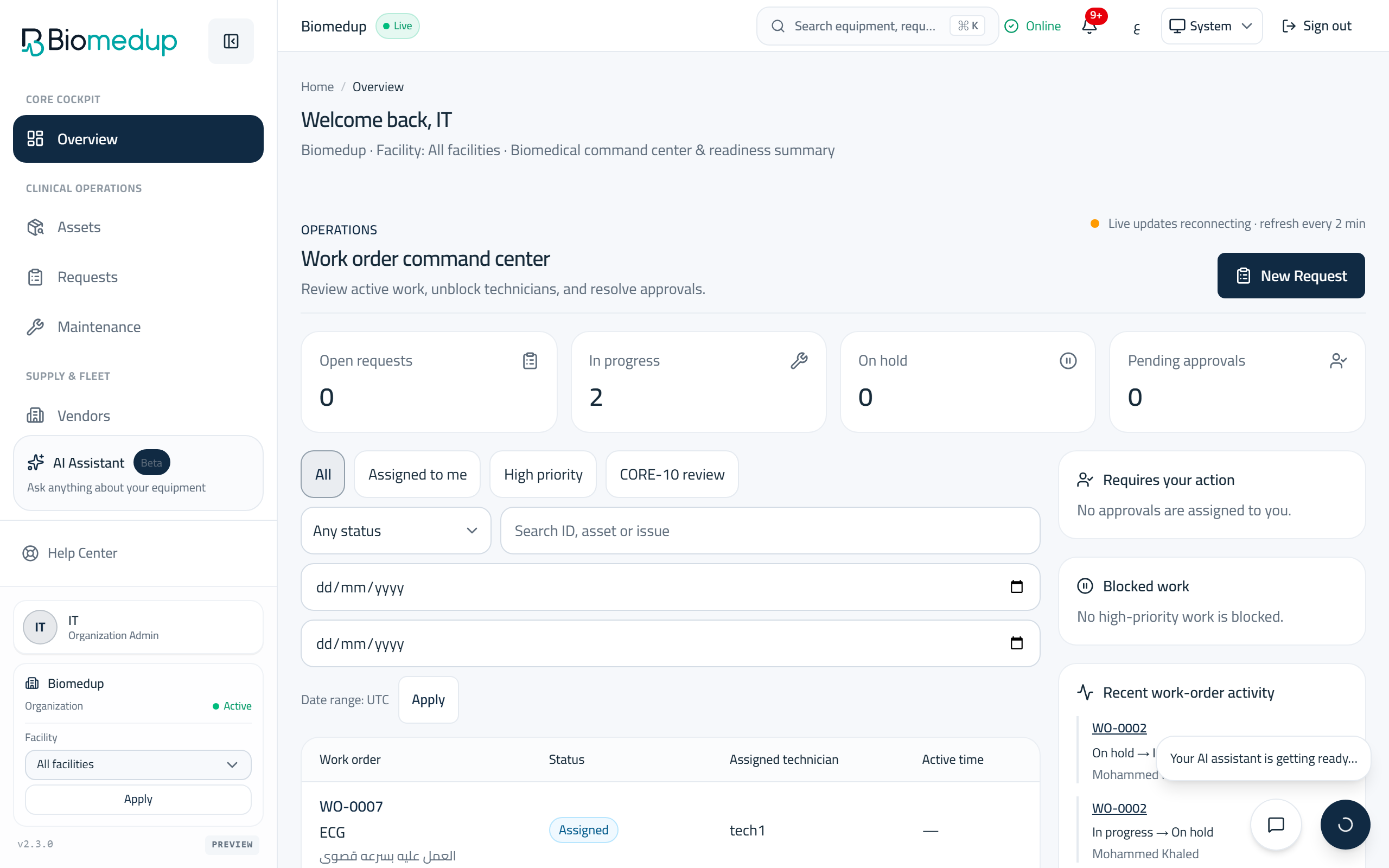The image size is (1389, 868).
Task: Open Help Center
Action: [x=70, y=553]
